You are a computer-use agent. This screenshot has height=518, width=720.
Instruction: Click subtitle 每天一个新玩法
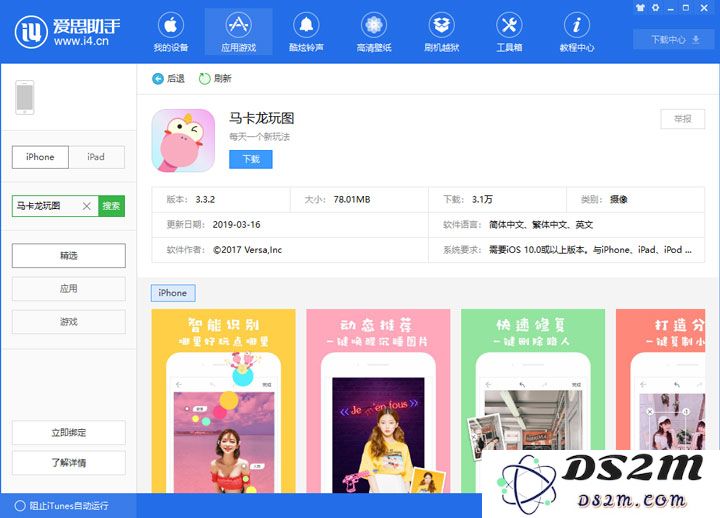(259, 136)
